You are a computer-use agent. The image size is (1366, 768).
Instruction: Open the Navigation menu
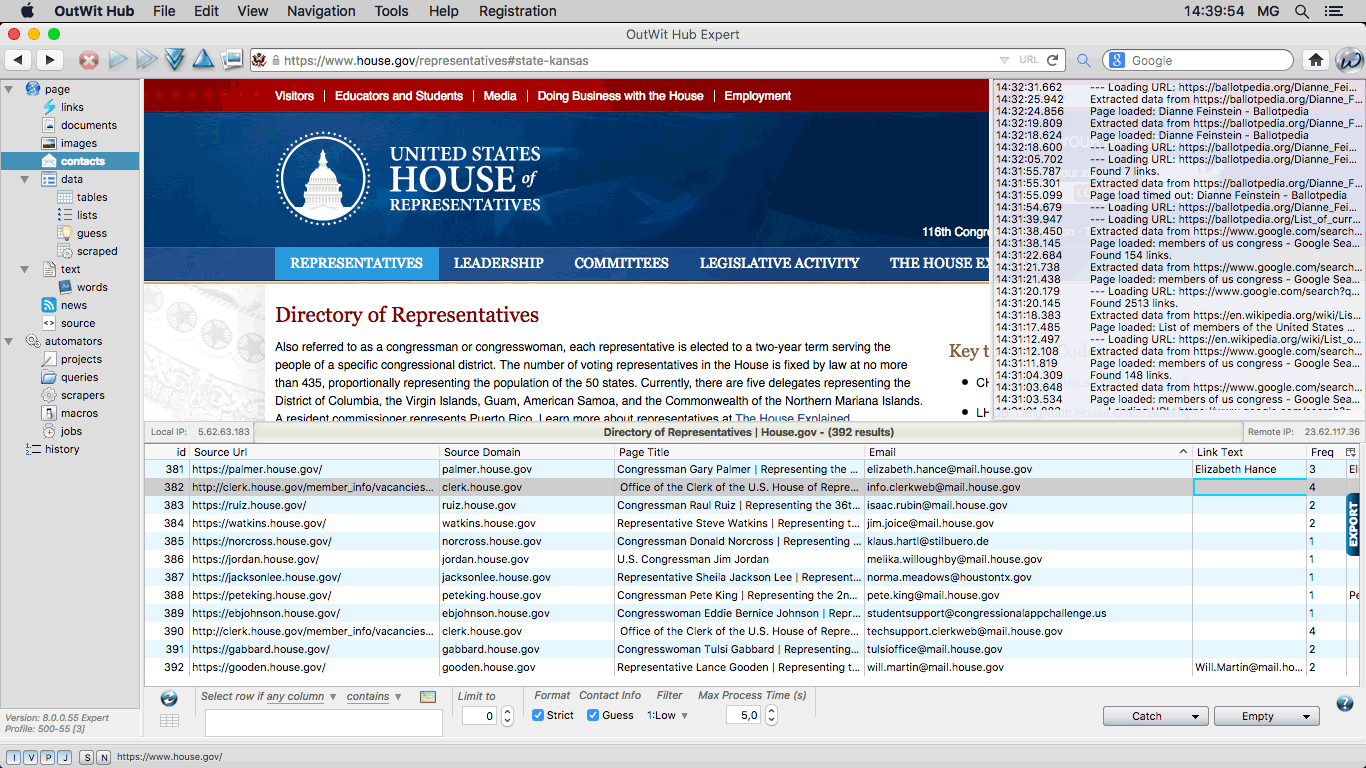pos(321,11)
